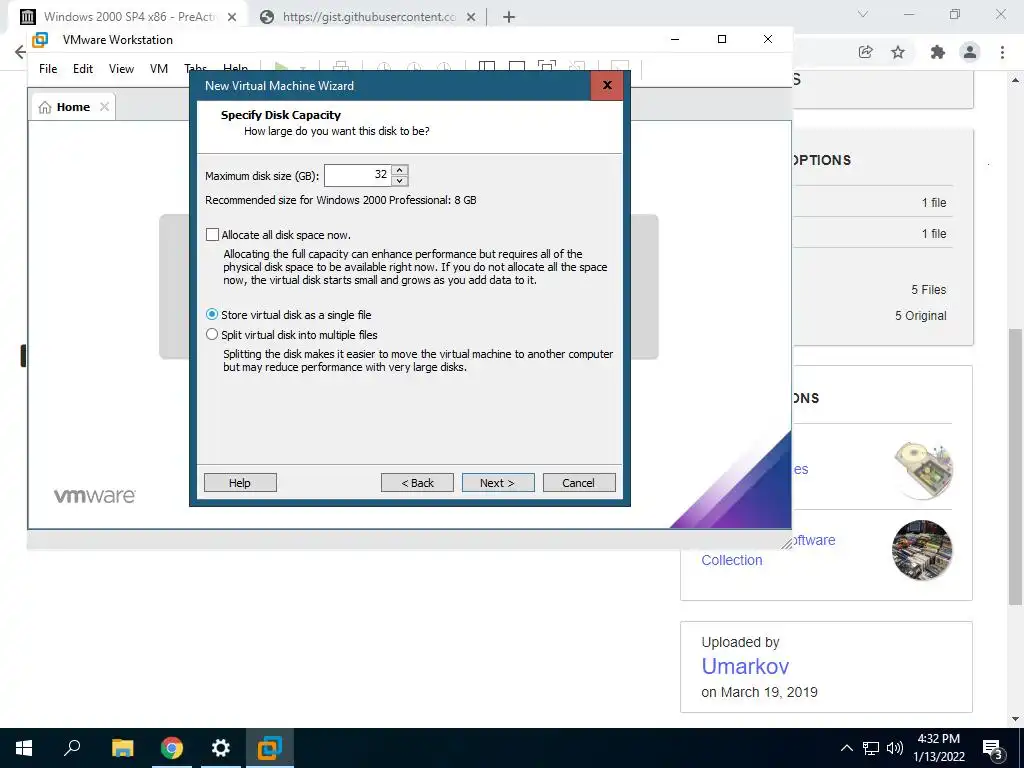Image resolution: width=1024 pixels, height=768 pixels.
Task: Click the Maximum disk size field
Action: click(357, 175)
